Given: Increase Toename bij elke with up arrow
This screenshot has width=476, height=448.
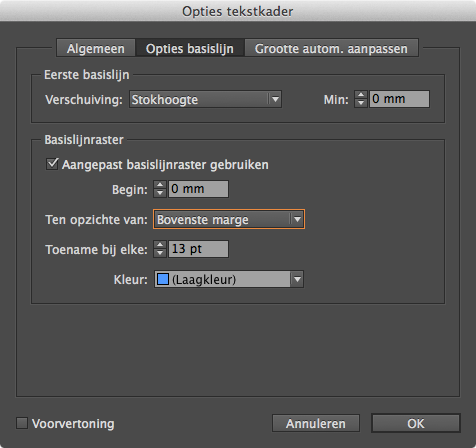Looking at the screenshot, I should coord(160,245).
